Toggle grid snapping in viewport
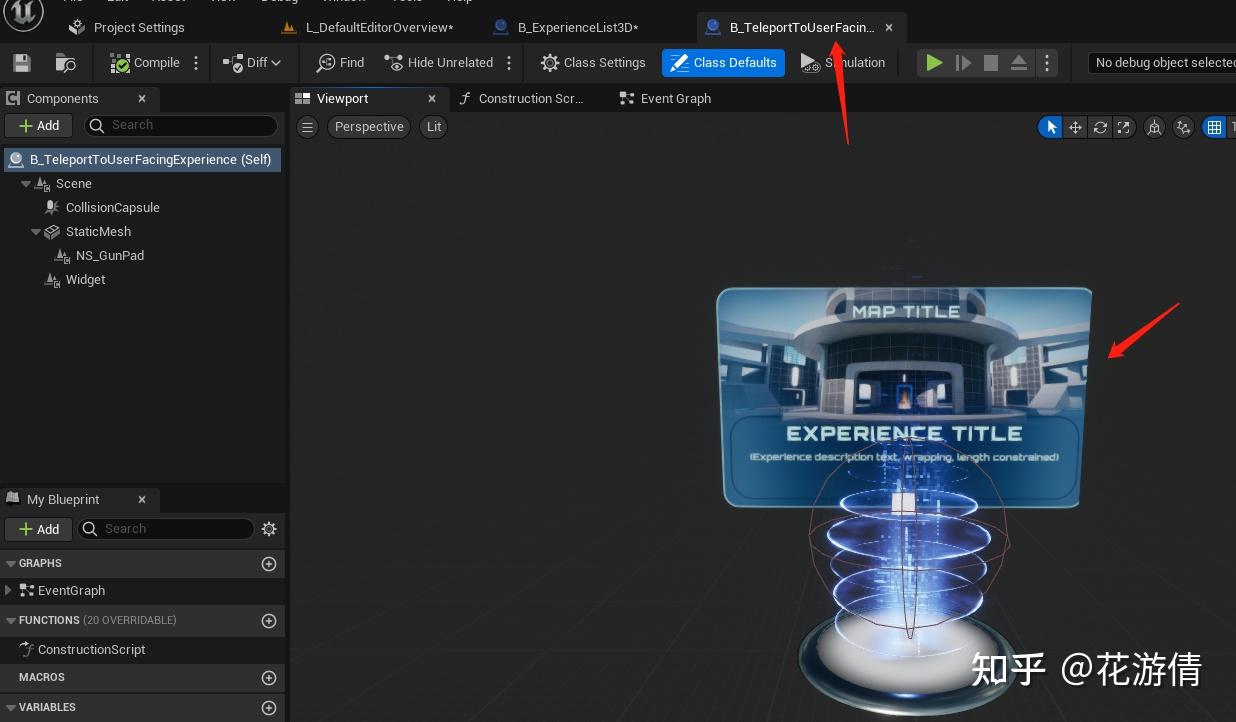This screenshot has width=1236, height=722. (x=1215, y=127)
